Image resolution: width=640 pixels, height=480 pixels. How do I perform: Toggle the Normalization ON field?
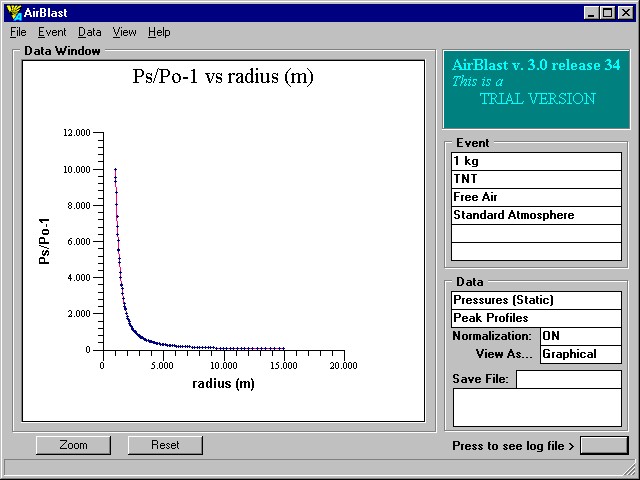581,336
